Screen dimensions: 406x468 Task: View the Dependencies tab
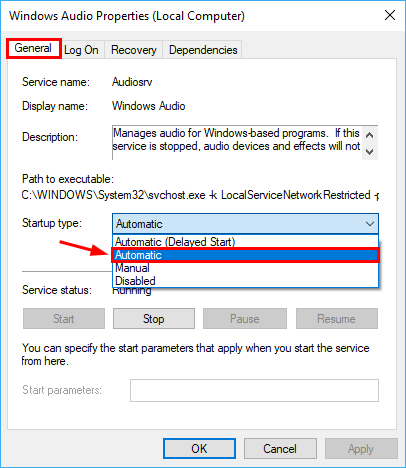pos(203,50)
